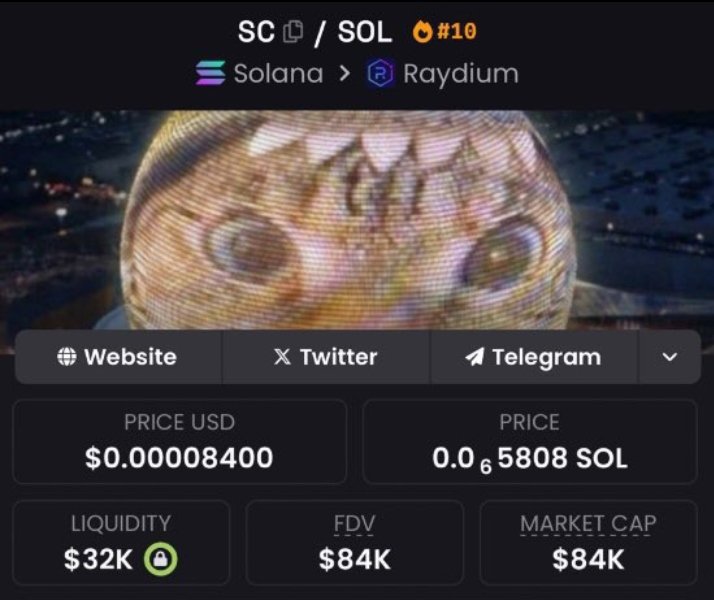Click the green liquidity lock icon
The width and height of the screenshot is (714, 600).
160,559
